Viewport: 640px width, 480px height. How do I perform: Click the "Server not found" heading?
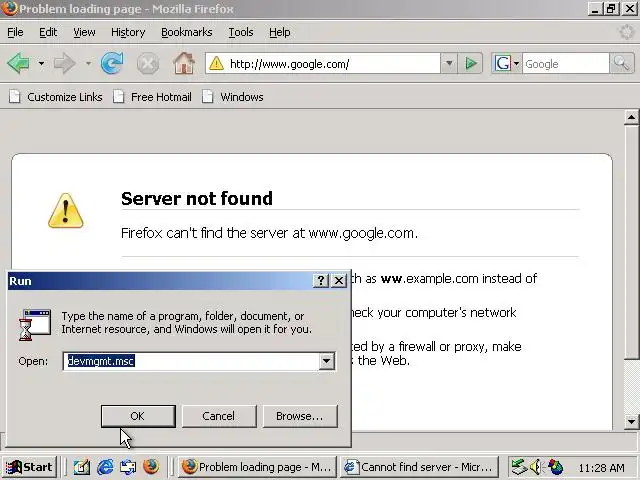[x=197, y=198]
